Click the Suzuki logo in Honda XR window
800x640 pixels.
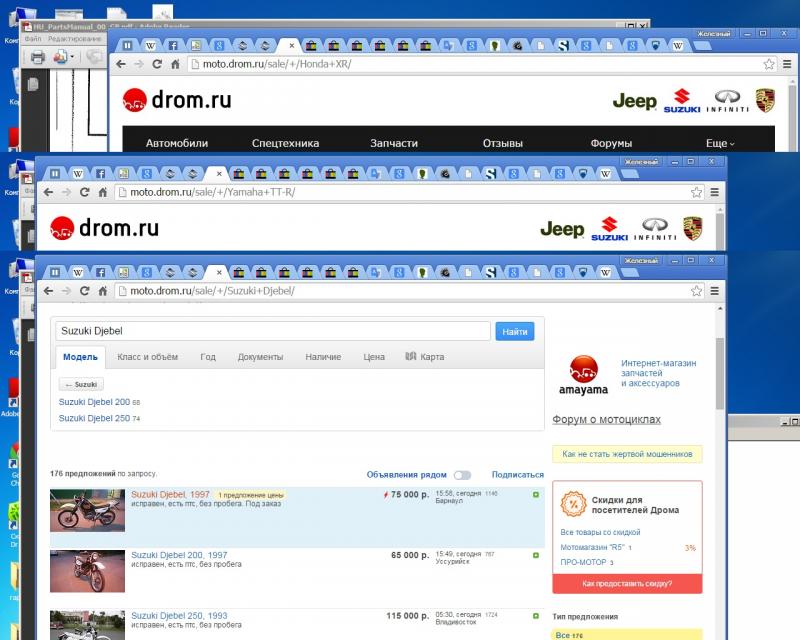682,101
